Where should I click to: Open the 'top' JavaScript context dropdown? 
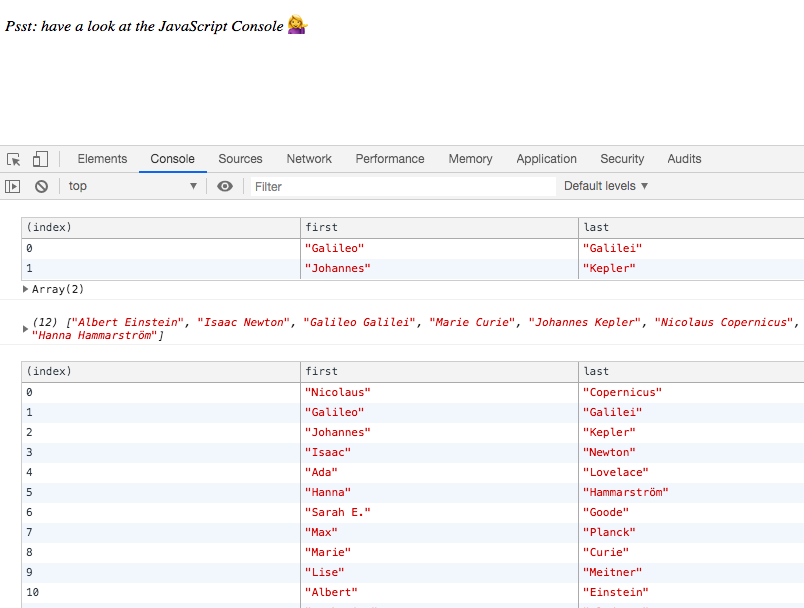tap(132, 186)
